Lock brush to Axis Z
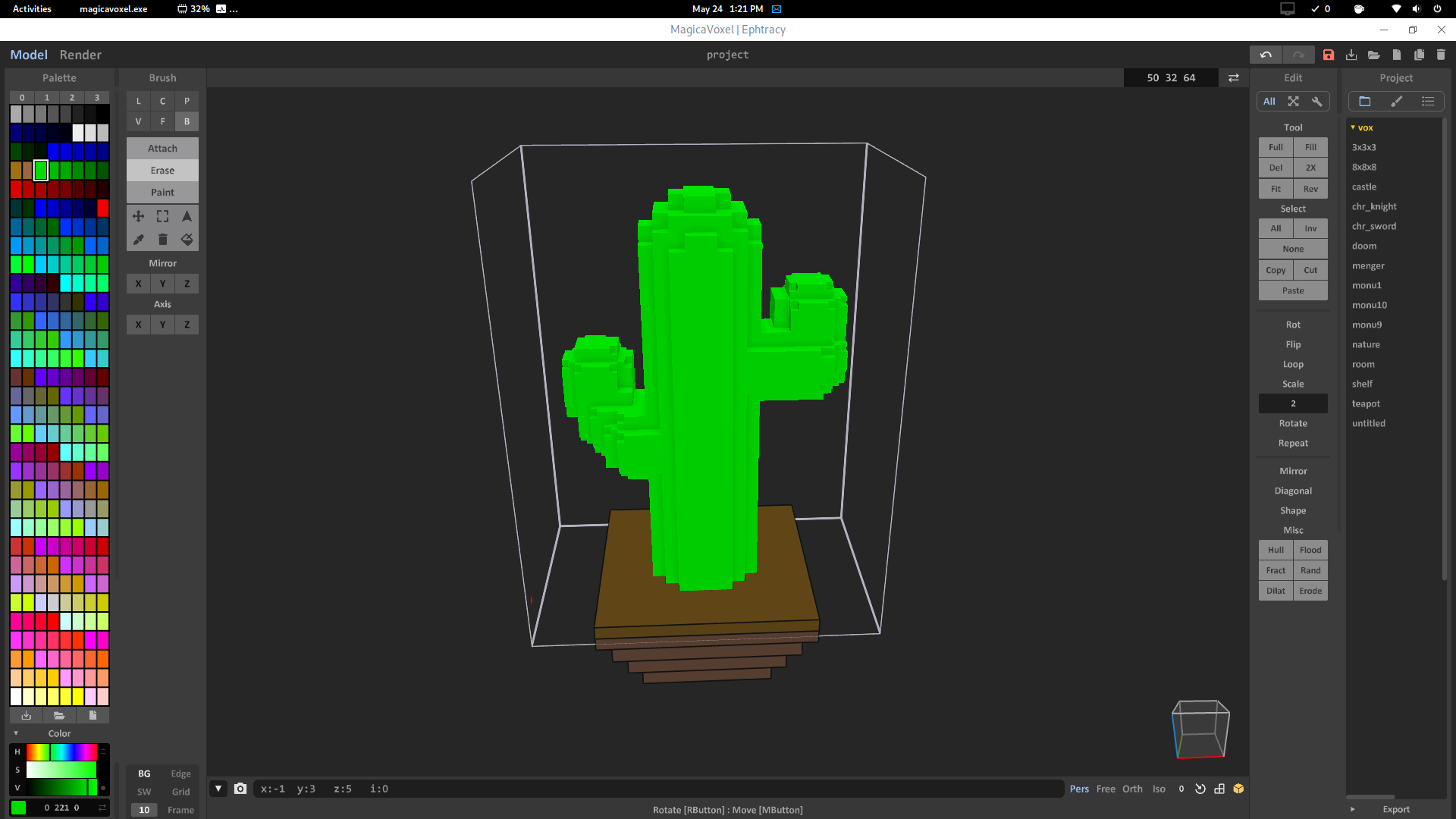Image resolution: width=1456 pixels, height=819 pixels. point(187,325)
